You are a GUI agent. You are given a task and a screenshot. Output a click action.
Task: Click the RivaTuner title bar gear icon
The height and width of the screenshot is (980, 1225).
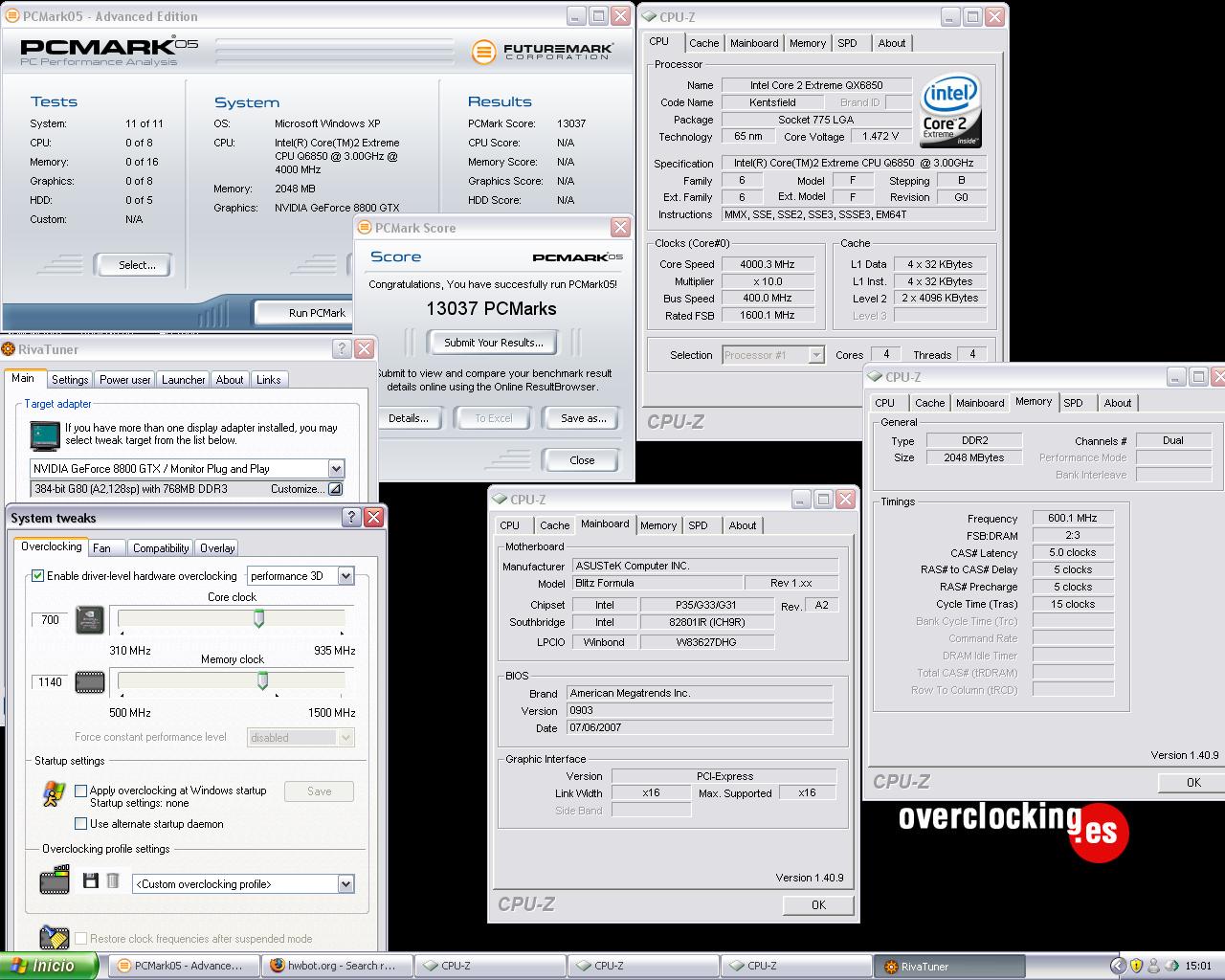(x=9, y=349)
